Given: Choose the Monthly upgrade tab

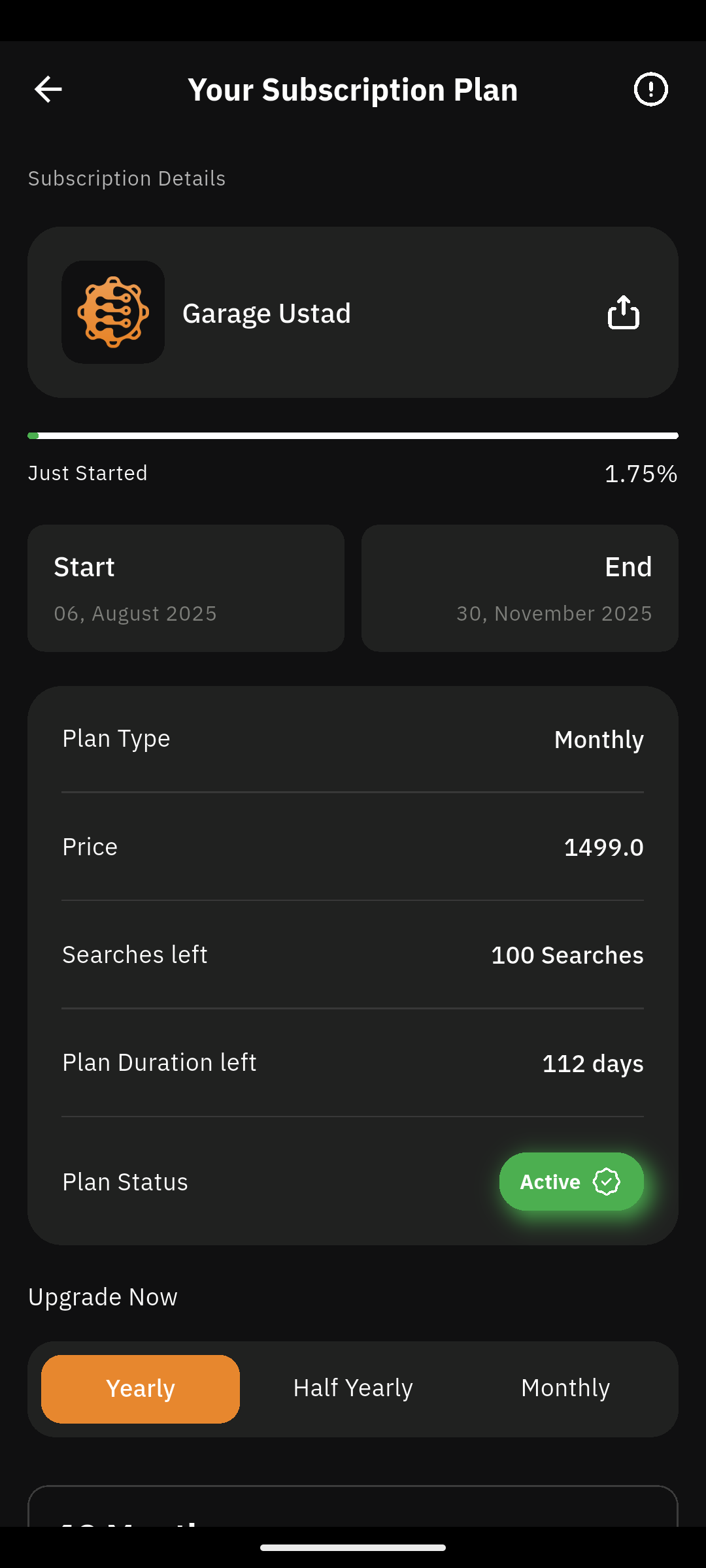Looking at the screenshot, I should point(565,1389).
